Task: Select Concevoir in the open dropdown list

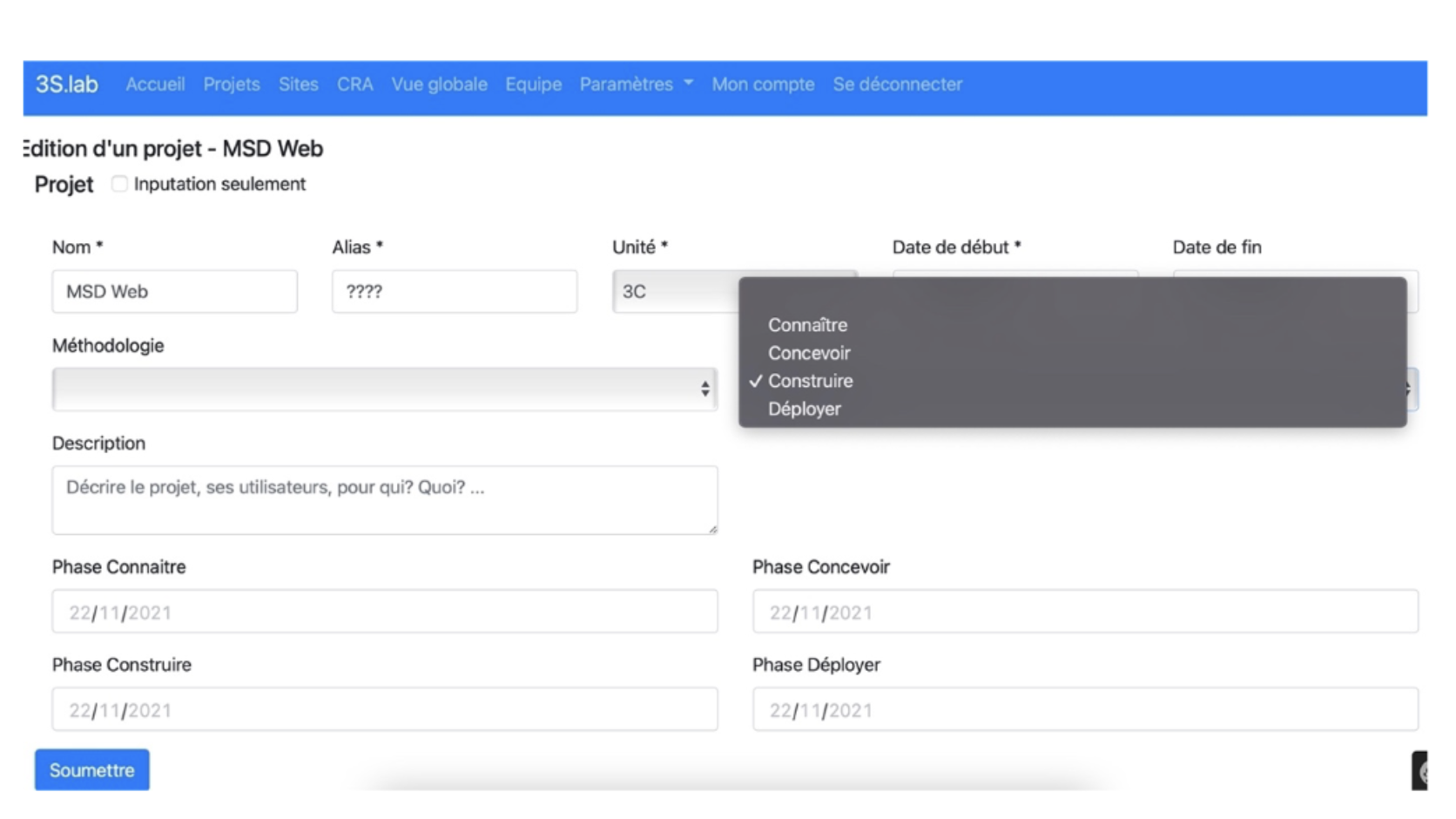Action: pyautogui.click(x=809, y=353)
